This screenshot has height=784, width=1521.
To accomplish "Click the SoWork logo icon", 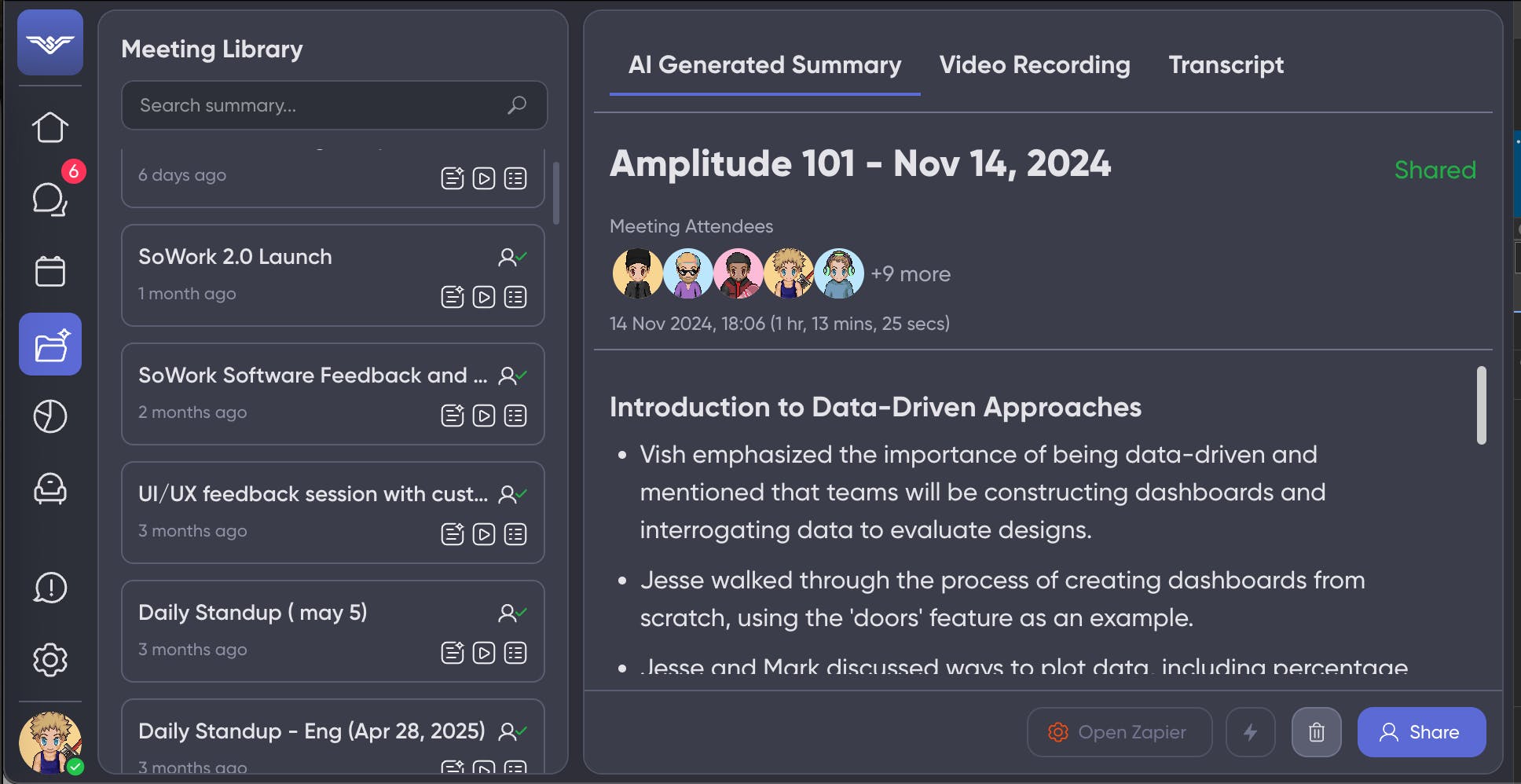I will (x=50, y=42).
